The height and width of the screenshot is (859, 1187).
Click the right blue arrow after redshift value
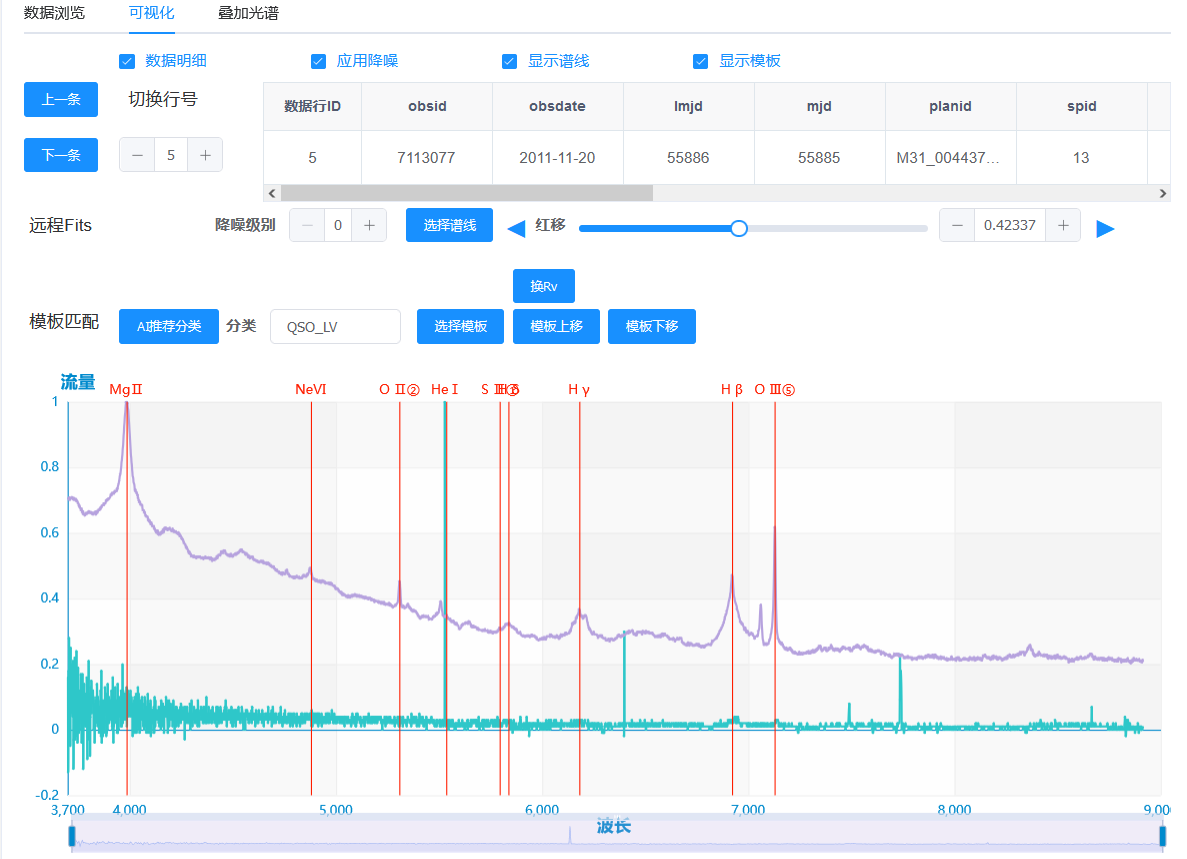(x=1105, y=229)
